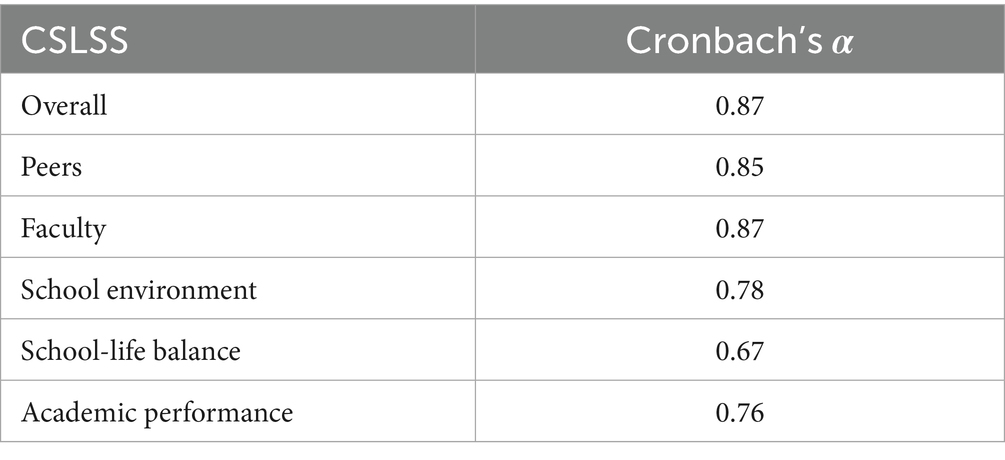Click the Overall alpha value 0.87
Image resolution: width=1005 pixels, height=460 pixels.
(740, 106)
